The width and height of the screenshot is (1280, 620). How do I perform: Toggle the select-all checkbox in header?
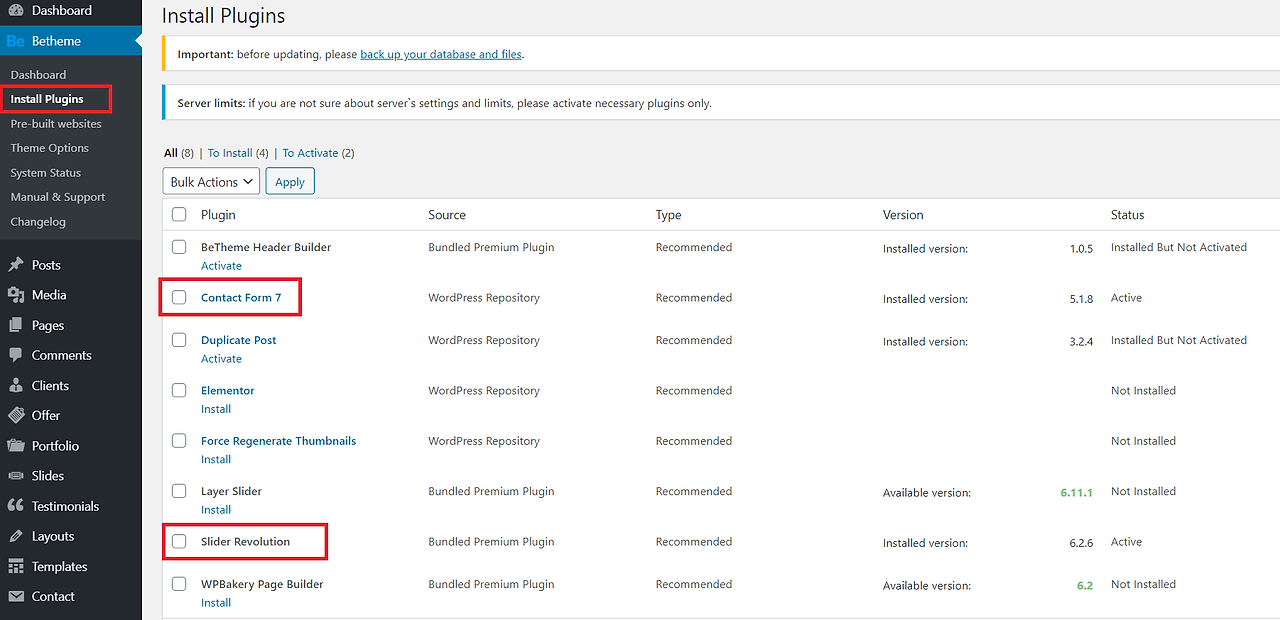[x=179, y=214]
